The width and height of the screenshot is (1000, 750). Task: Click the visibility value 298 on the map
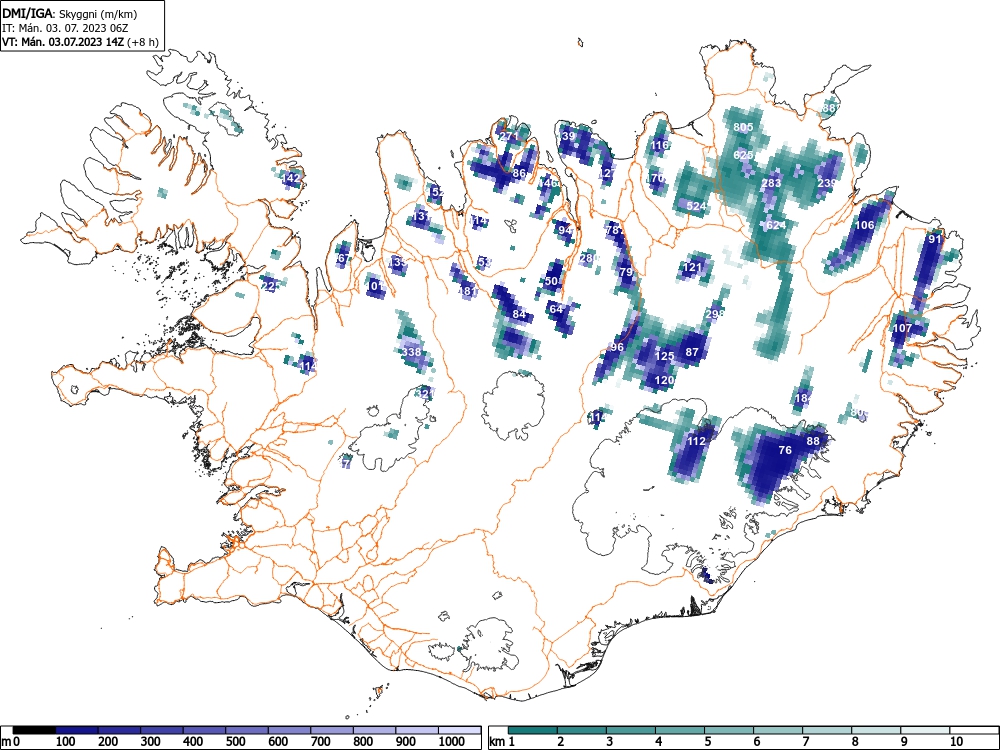tap(715, 314)
